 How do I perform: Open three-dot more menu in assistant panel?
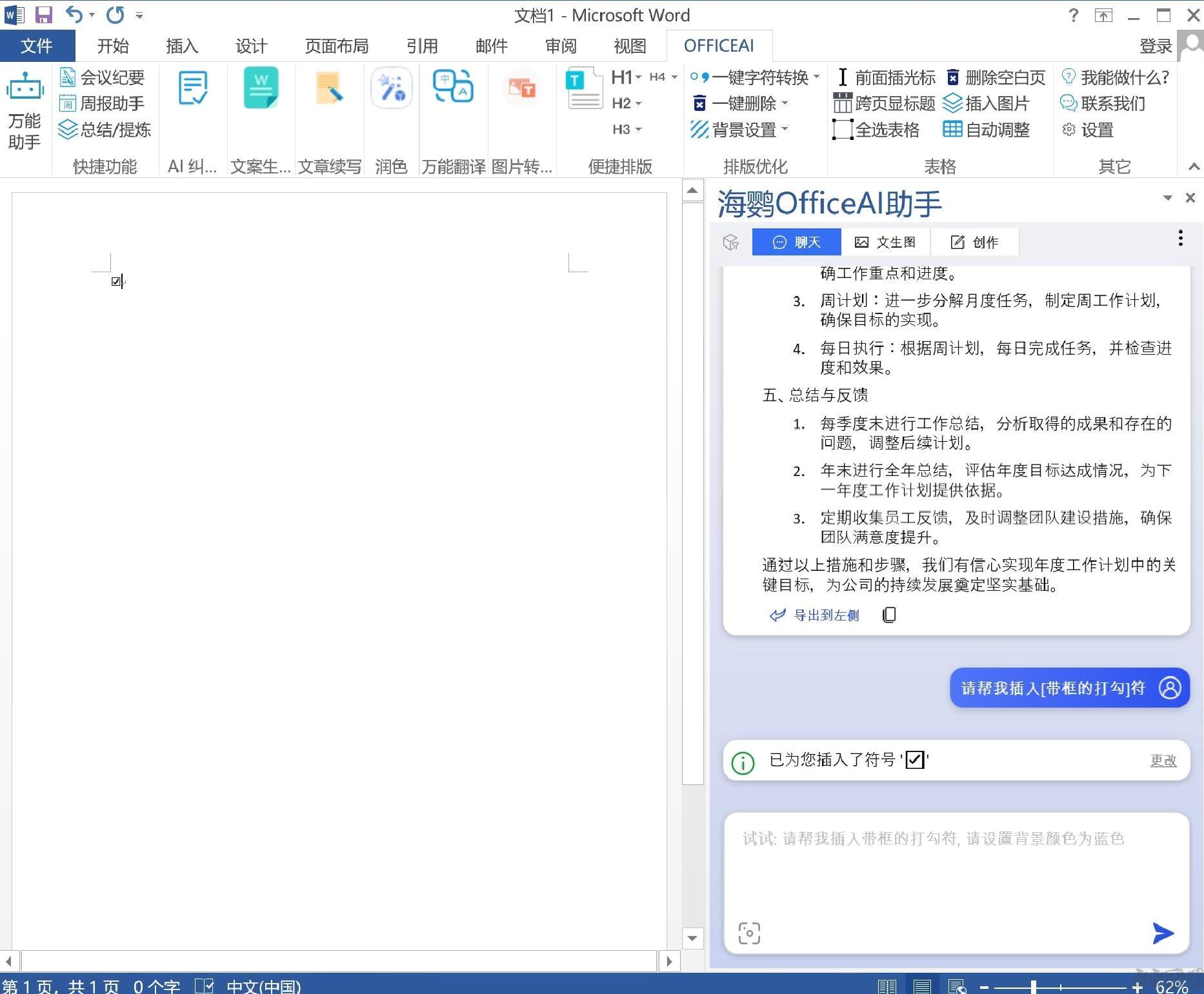1181,238
